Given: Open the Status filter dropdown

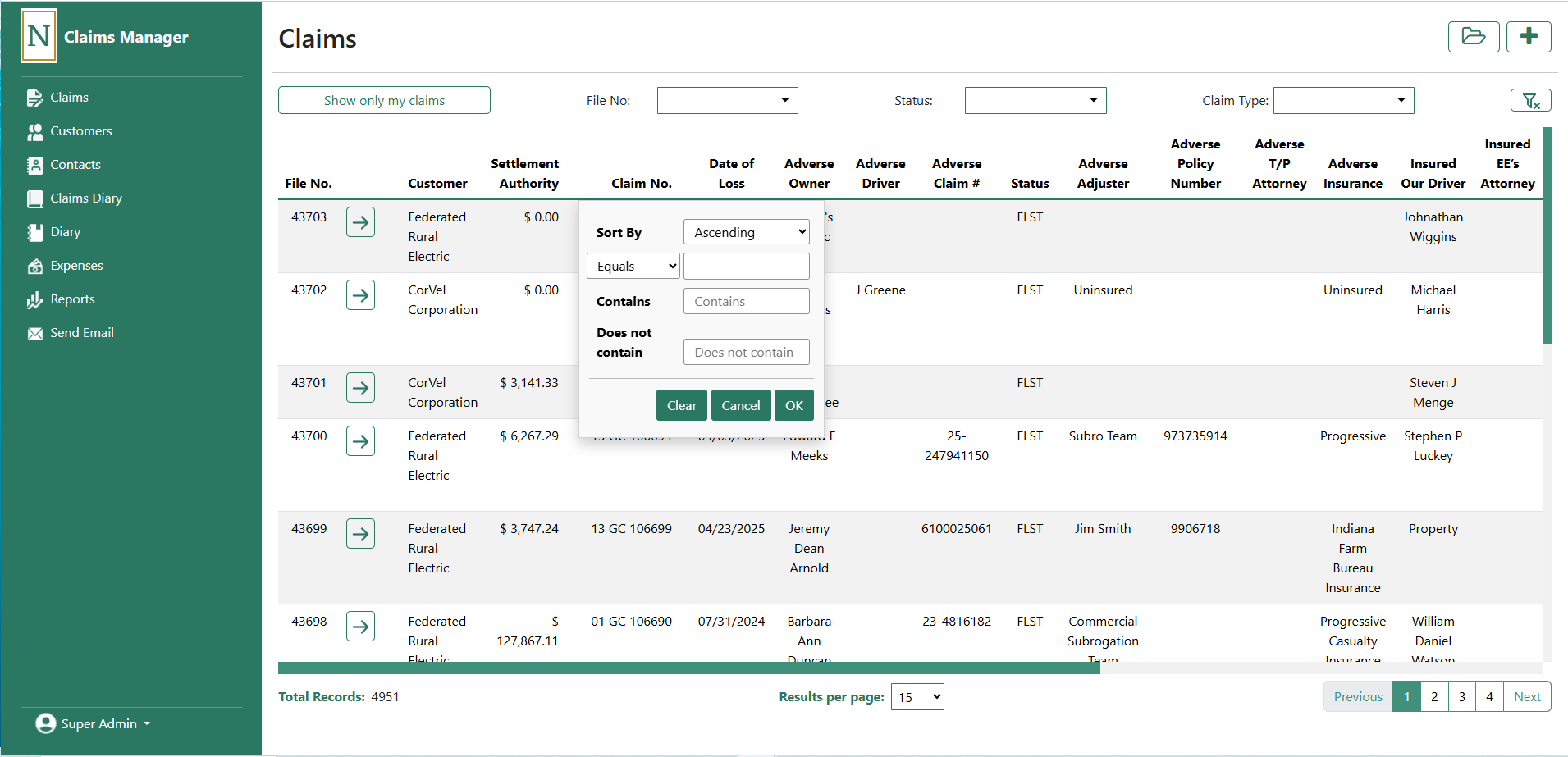Looking at the screenshot, I should pos(1035,100).
